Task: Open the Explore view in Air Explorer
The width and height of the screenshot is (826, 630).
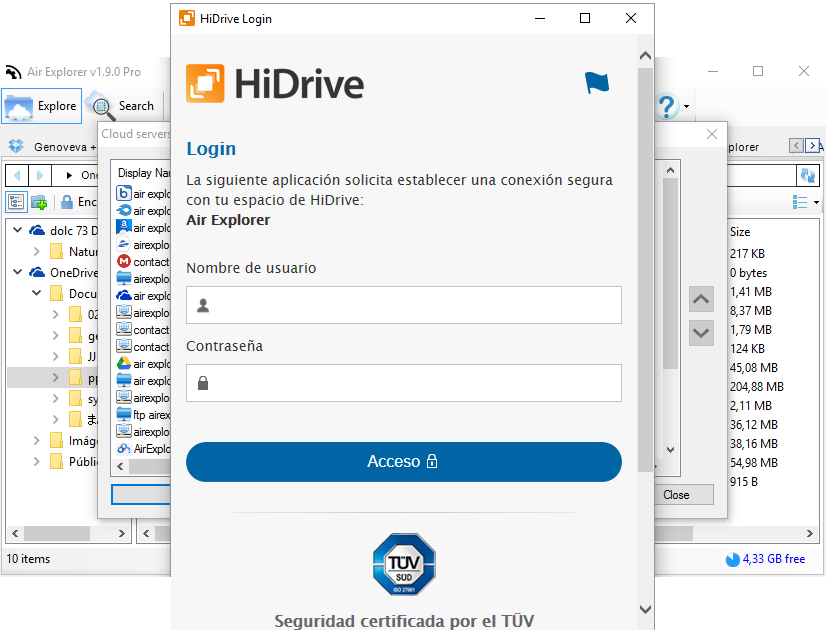Action: click(42, 106)
